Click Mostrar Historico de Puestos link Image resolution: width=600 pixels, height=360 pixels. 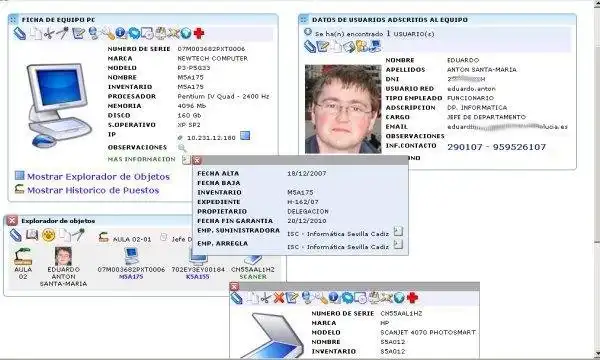93,190
